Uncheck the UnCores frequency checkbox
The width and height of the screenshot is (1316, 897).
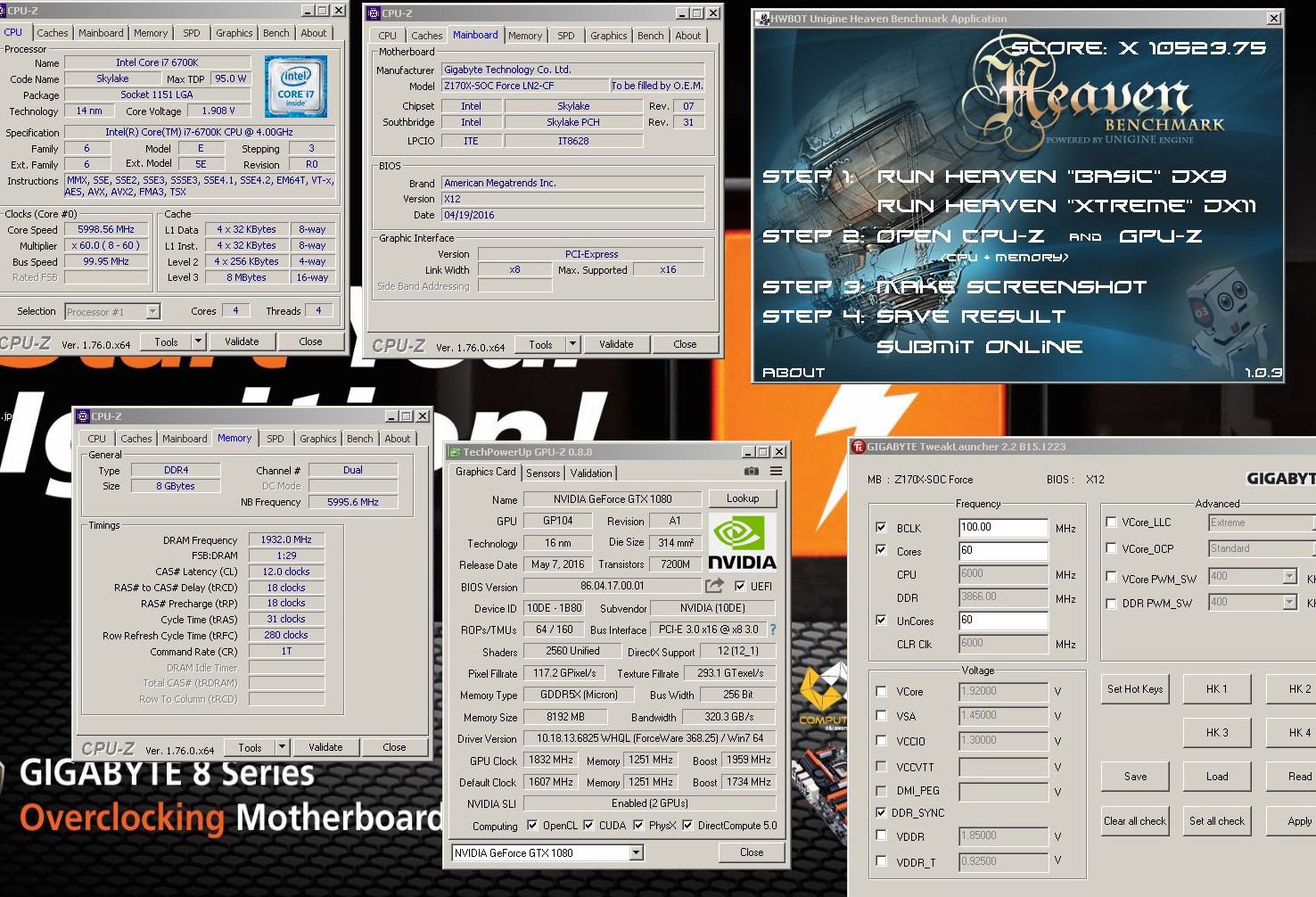(881, 621)
